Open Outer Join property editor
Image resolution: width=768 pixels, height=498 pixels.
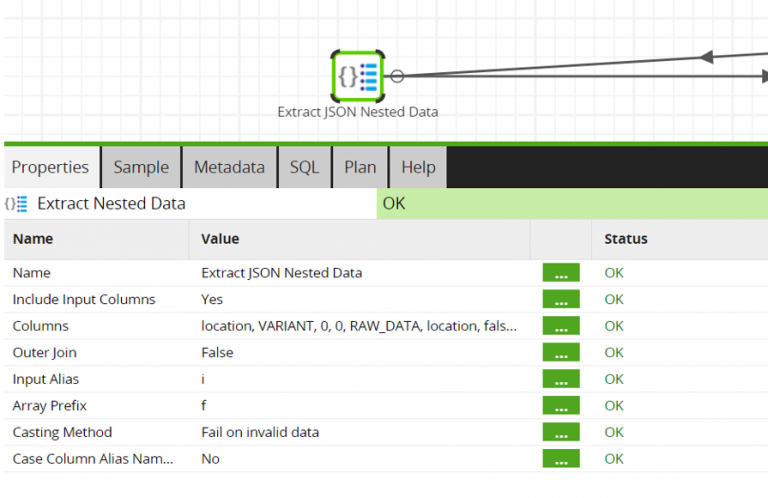(561, 352)
